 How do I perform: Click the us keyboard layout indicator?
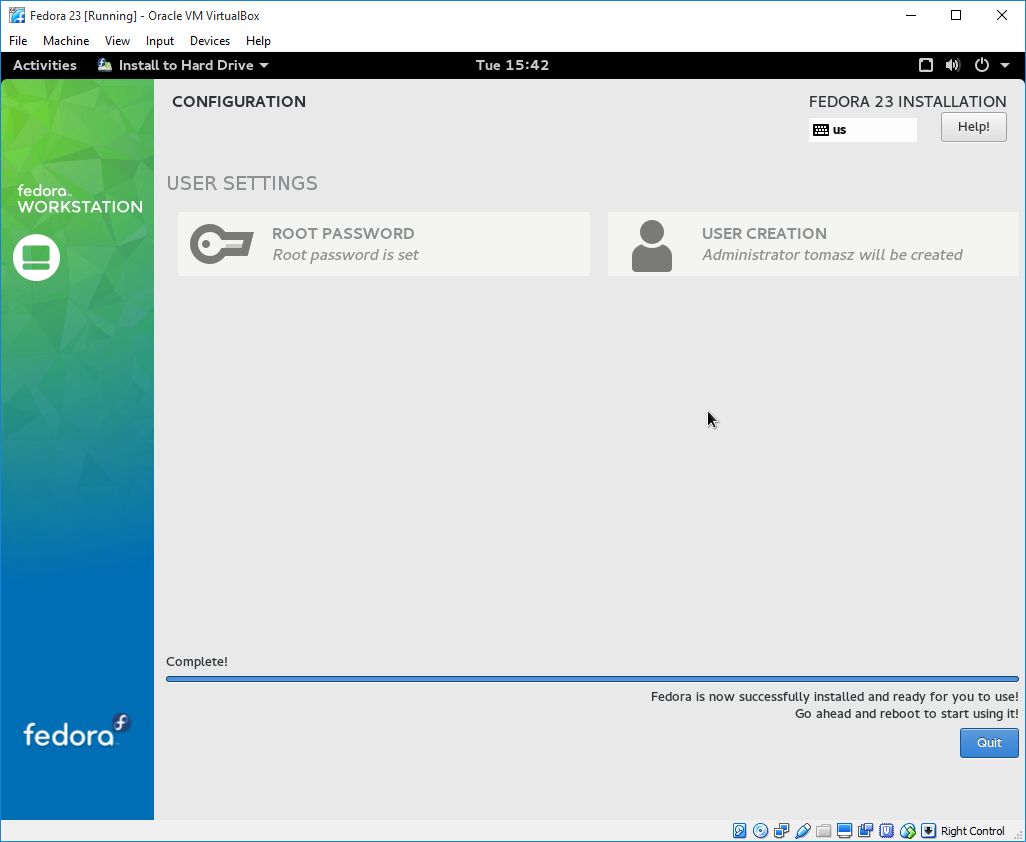[862, 130]
